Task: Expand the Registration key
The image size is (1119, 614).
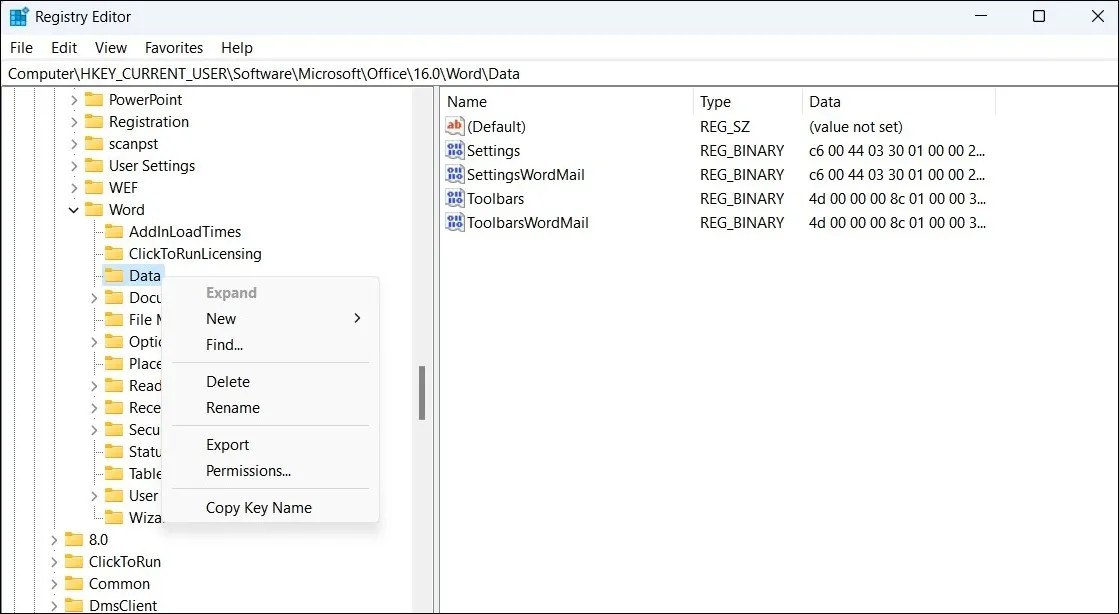Action: click(x=74, y=122)
